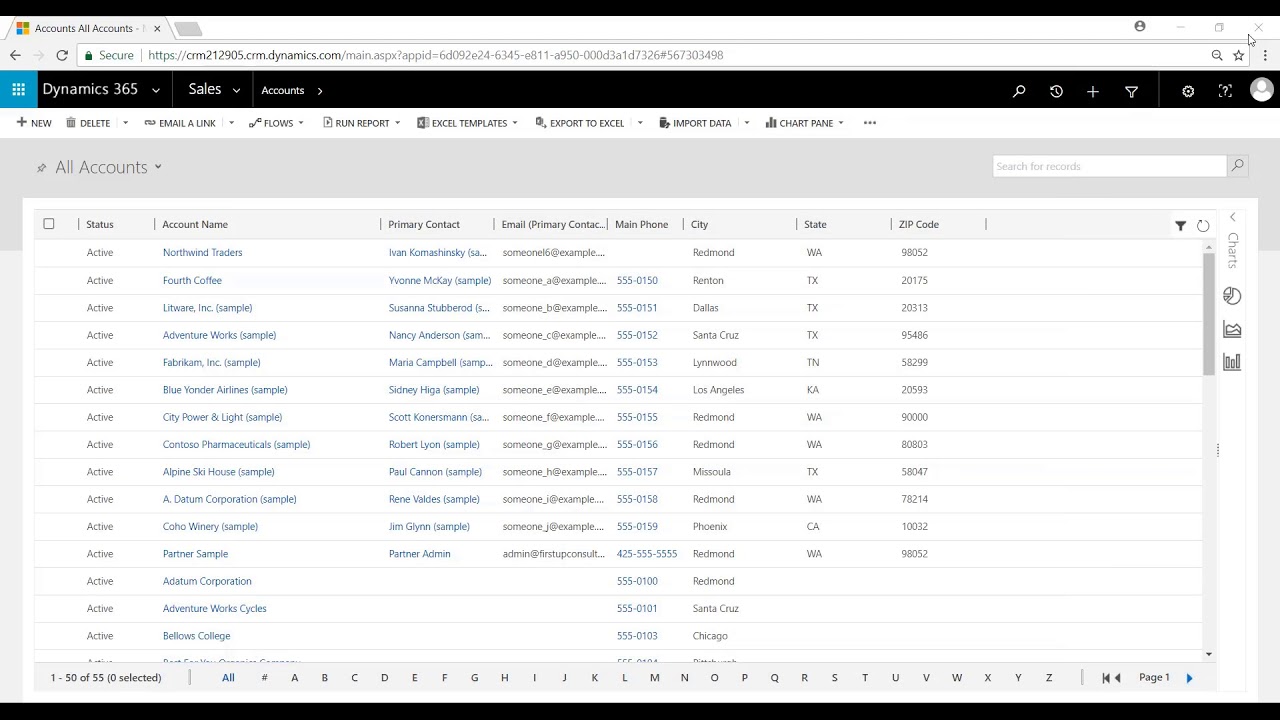Open Email a Link dropdown arrow
The width and height of the screenshot is (1280, 720).
pos(231,123)
